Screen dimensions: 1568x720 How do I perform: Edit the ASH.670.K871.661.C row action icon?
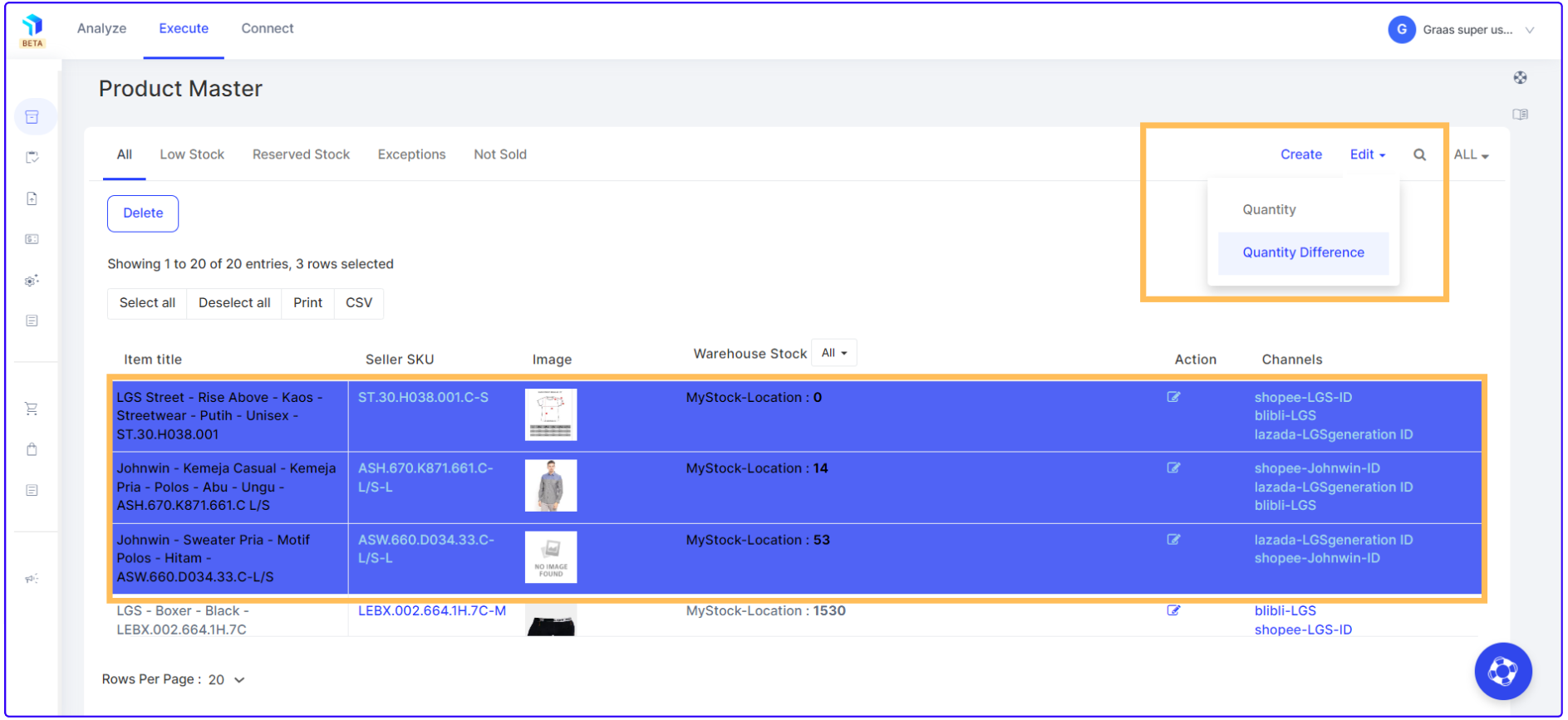coord(1173,468)
